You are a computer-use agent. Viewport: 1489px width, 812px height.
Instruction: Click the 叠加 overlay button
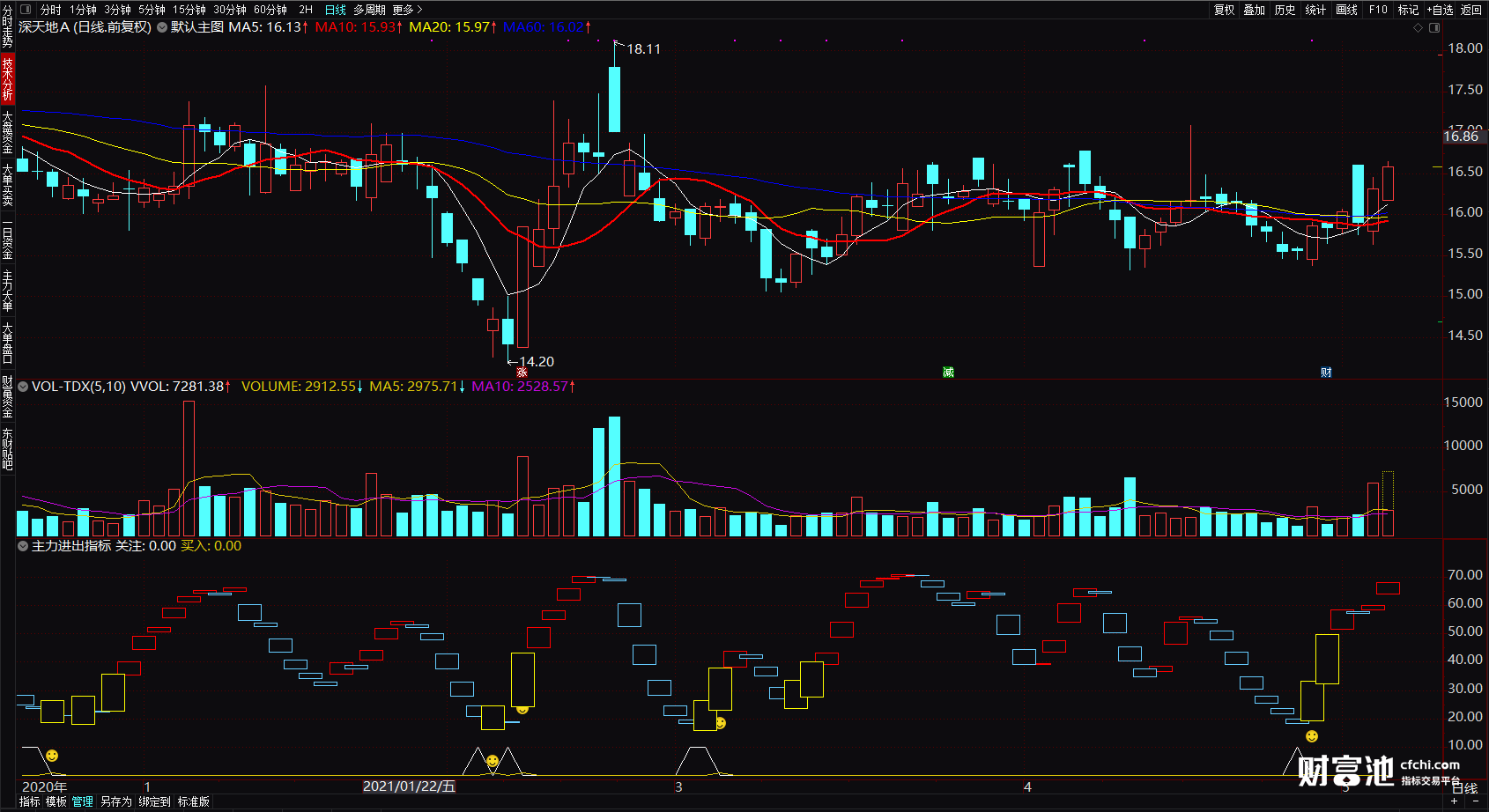(x=1255, y=10)
